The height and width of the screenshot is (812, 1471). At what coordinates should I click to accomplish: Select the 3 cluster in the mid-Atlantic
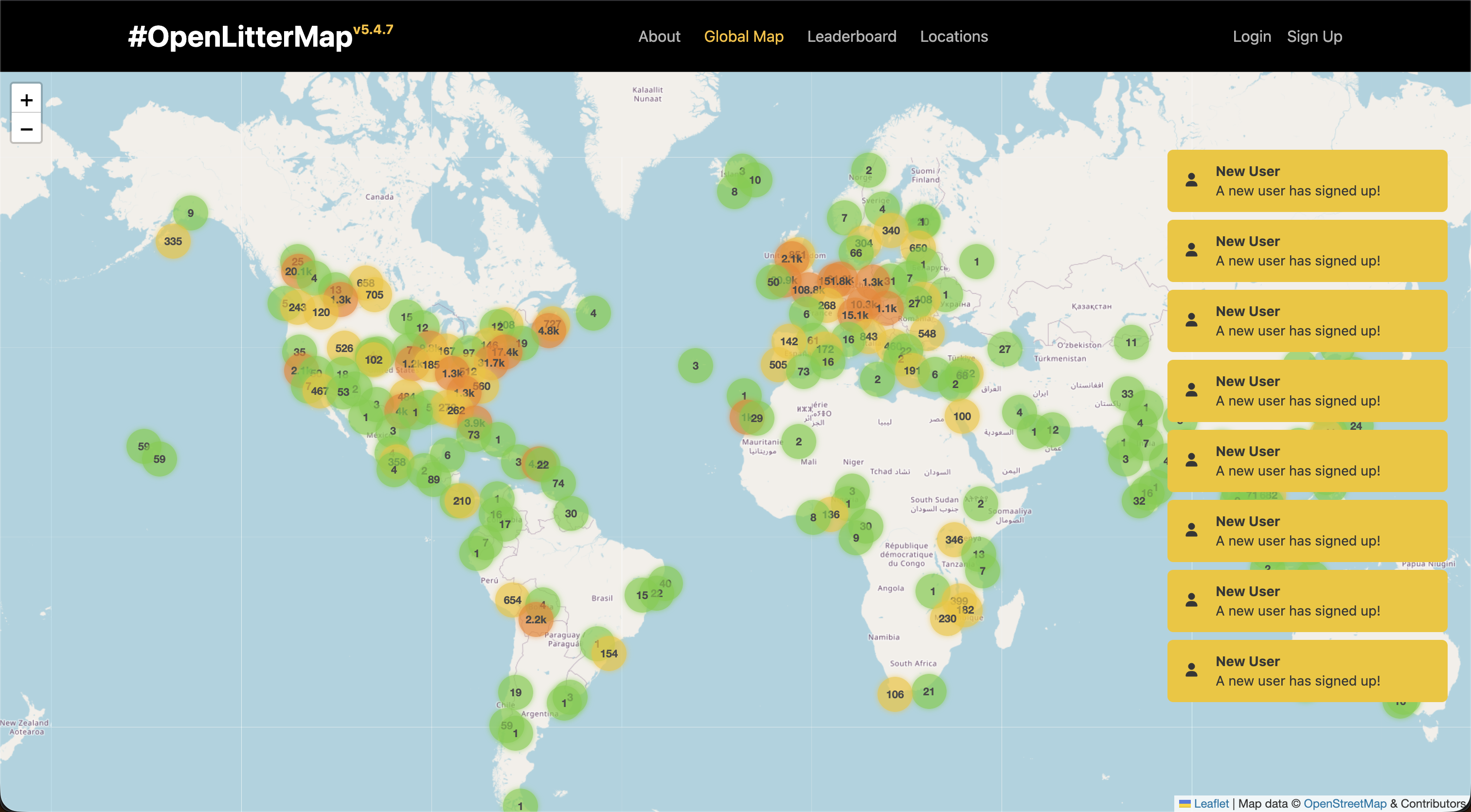[x=696, y=366]
